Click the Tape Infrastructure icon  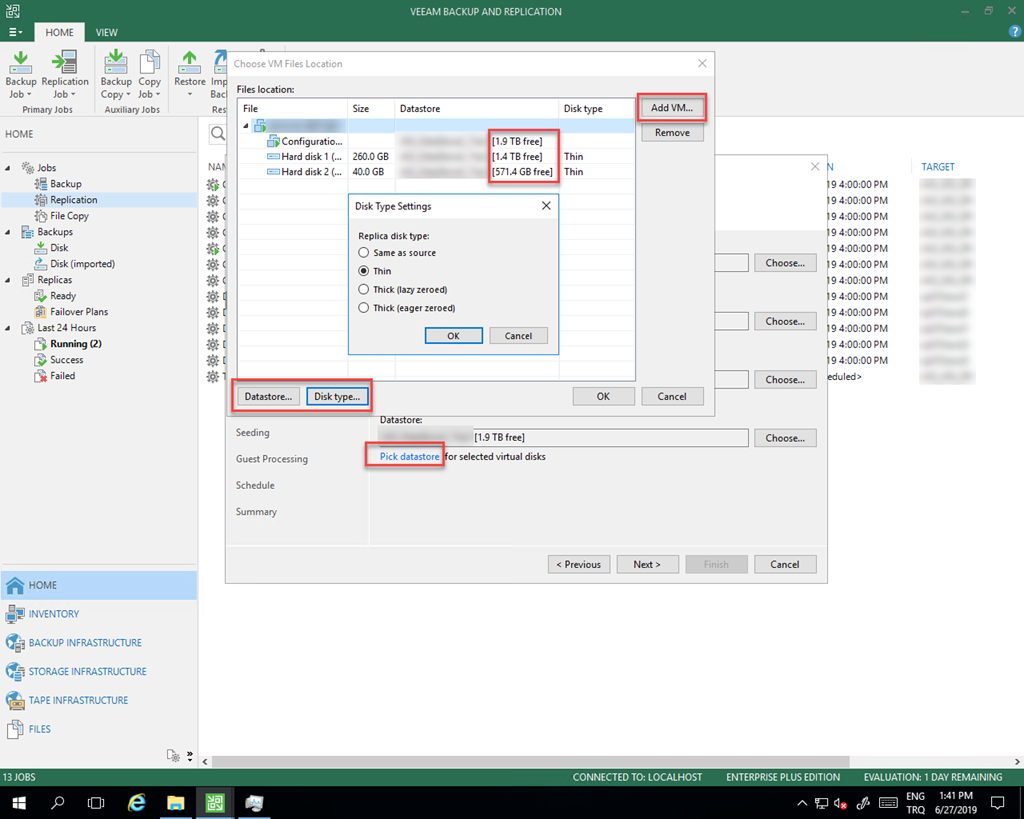pos(15,700)
